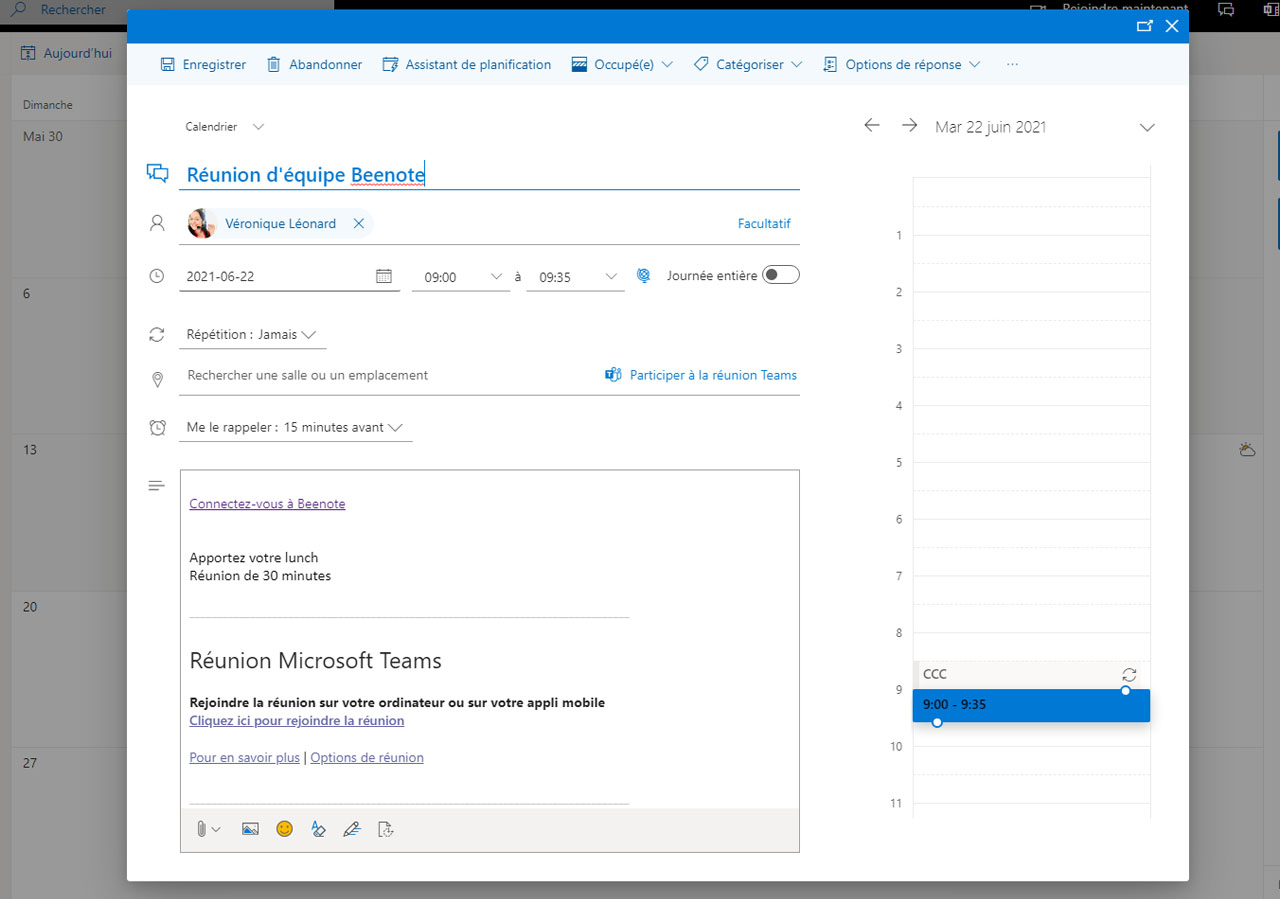The width and height of the screenshot is (1280, 899).
Task: Click the event title chat icon
Action: (x=157, y=173)
